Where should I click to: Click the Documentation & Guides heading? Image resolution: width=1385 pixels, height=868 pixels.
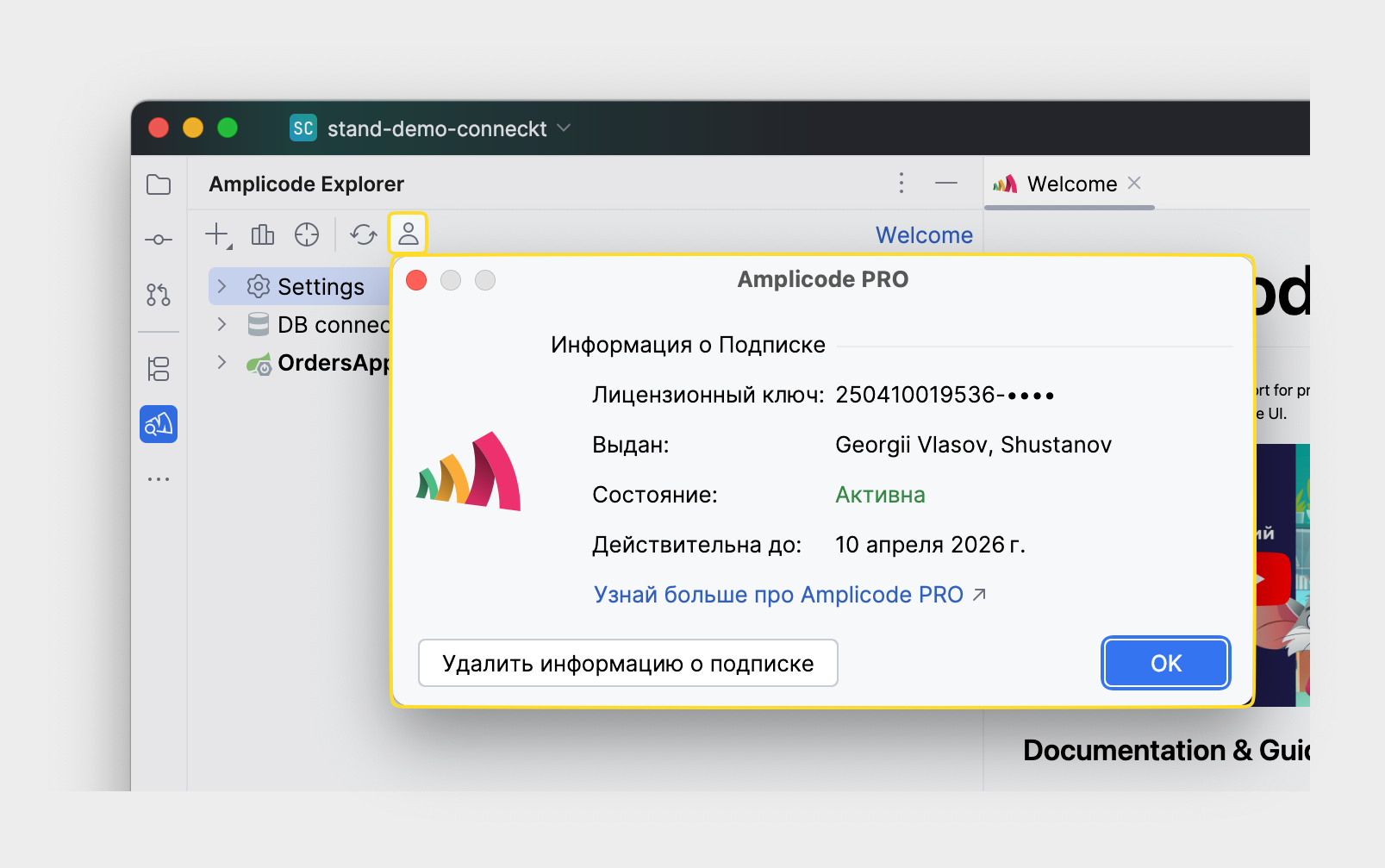(1166, 751)
